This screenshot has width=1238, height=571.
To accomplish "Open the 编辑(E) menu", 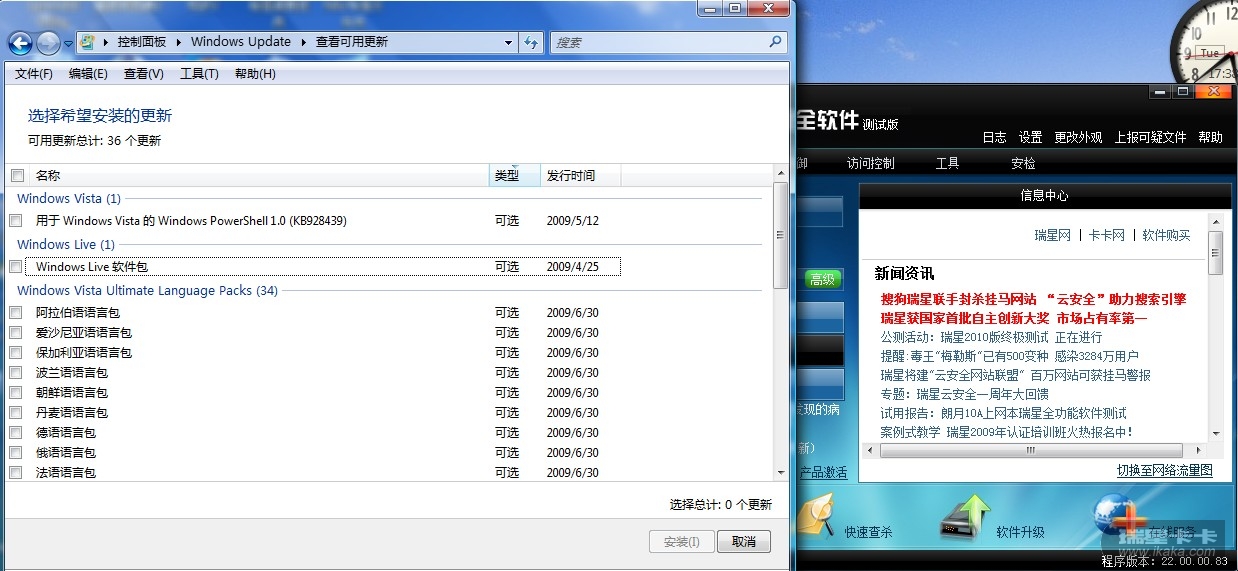I will (x=88, y=74).
